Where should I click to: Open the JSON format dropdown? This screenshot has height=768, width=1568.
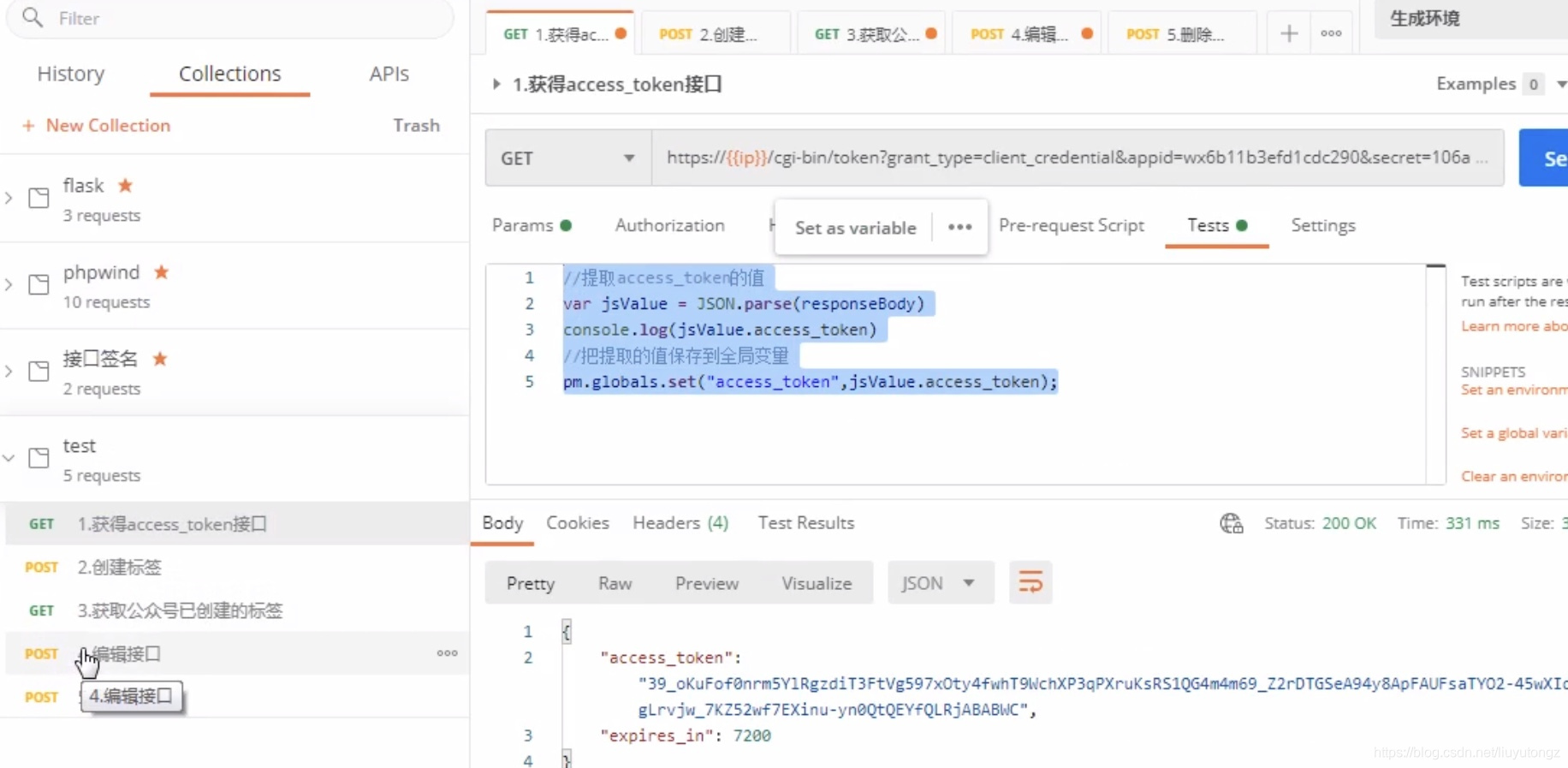pos(941,583)
